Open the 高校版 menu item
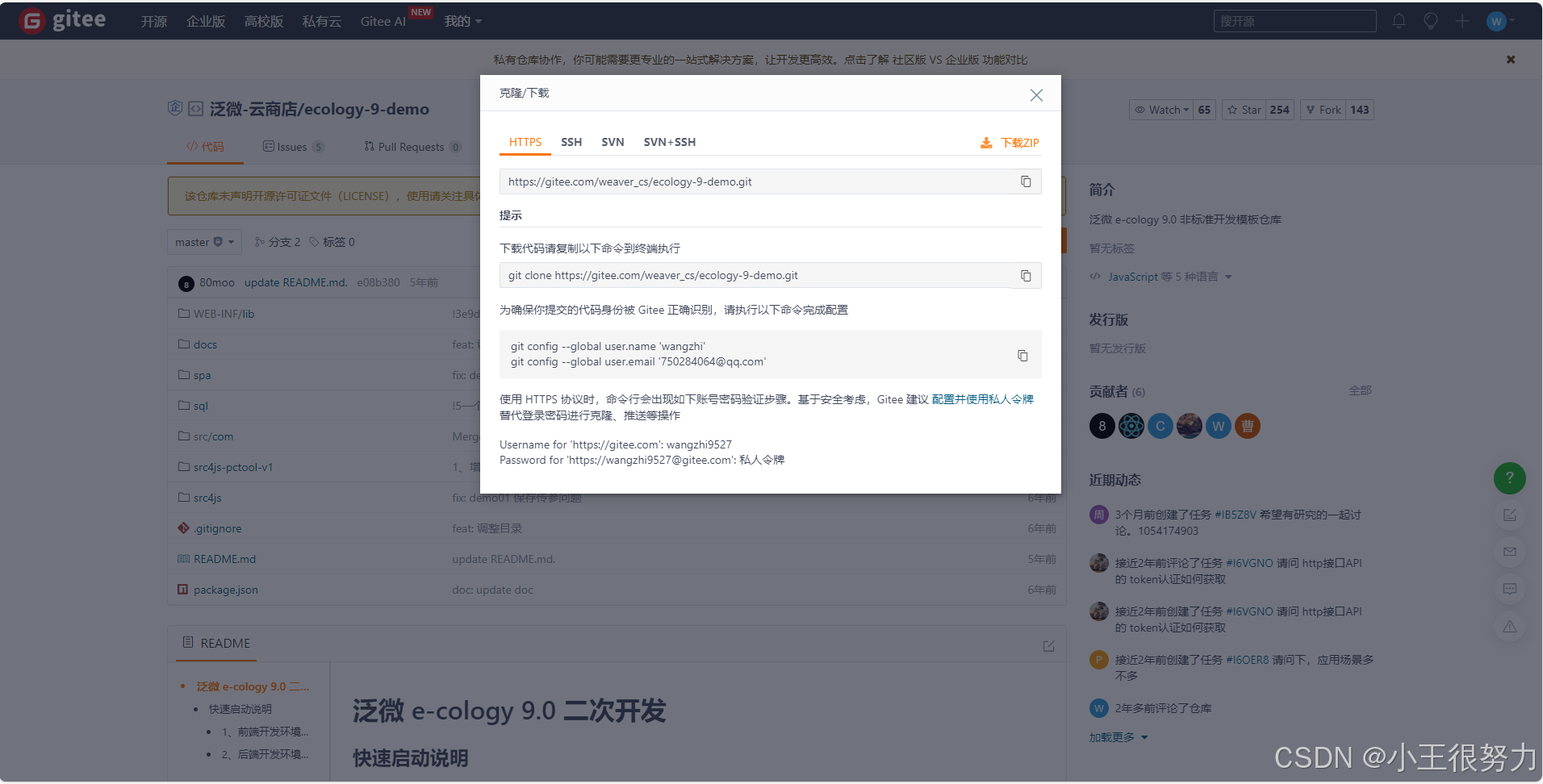 (264, 21)
